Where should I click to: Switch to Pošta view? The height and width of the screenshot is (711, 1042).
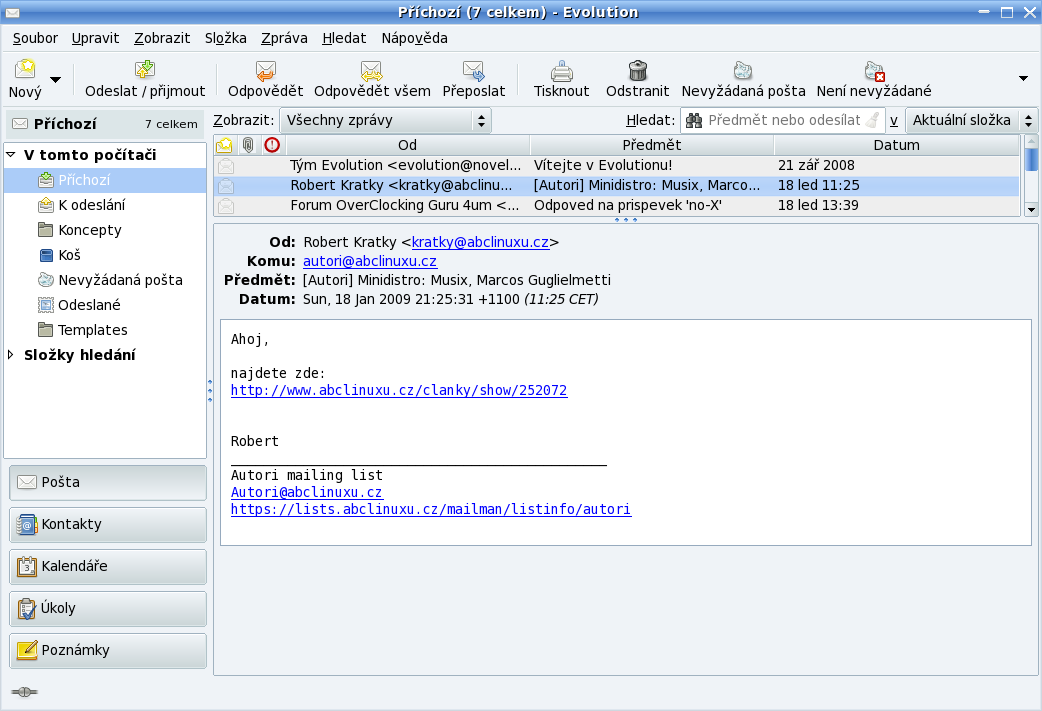tap(108, 482)
